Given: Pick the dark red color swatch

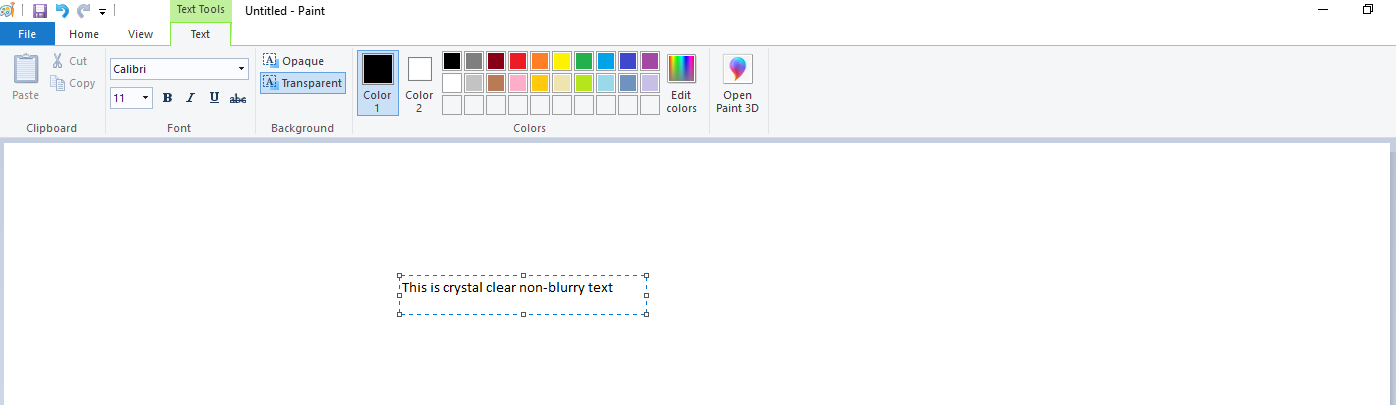Looking at the screenshot, I should (x=496, y=61).
